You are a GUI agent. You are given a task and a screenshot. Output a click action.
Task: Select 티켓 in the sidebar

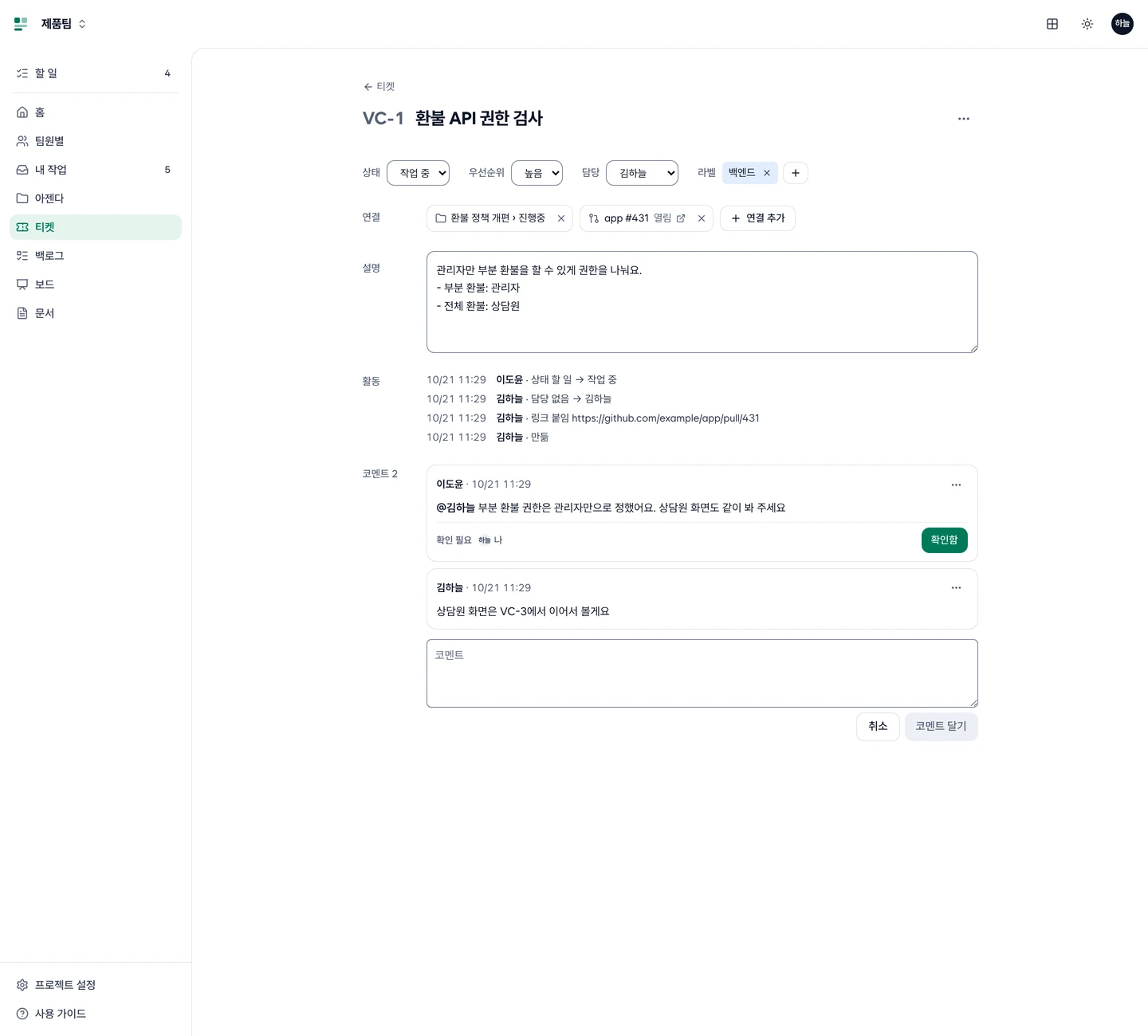(96, 227)
